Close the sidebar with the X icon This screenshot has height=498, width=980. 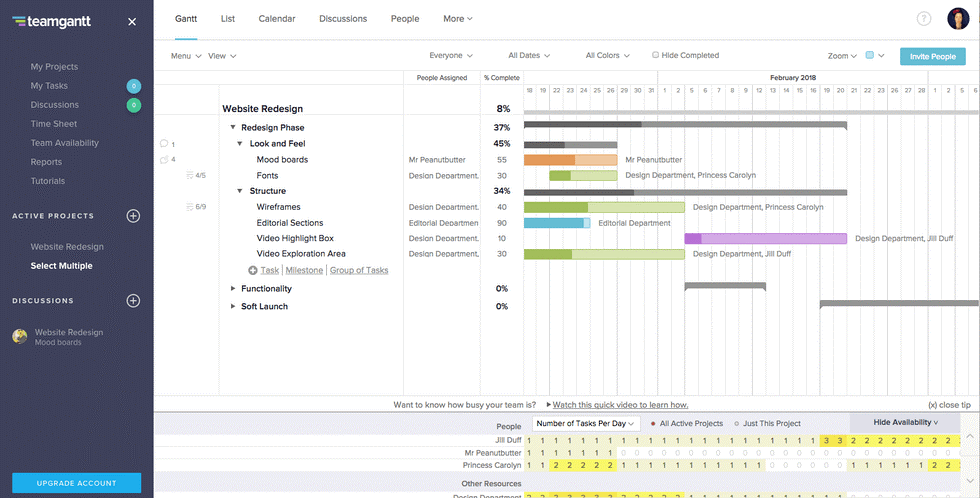click(132, 22)
